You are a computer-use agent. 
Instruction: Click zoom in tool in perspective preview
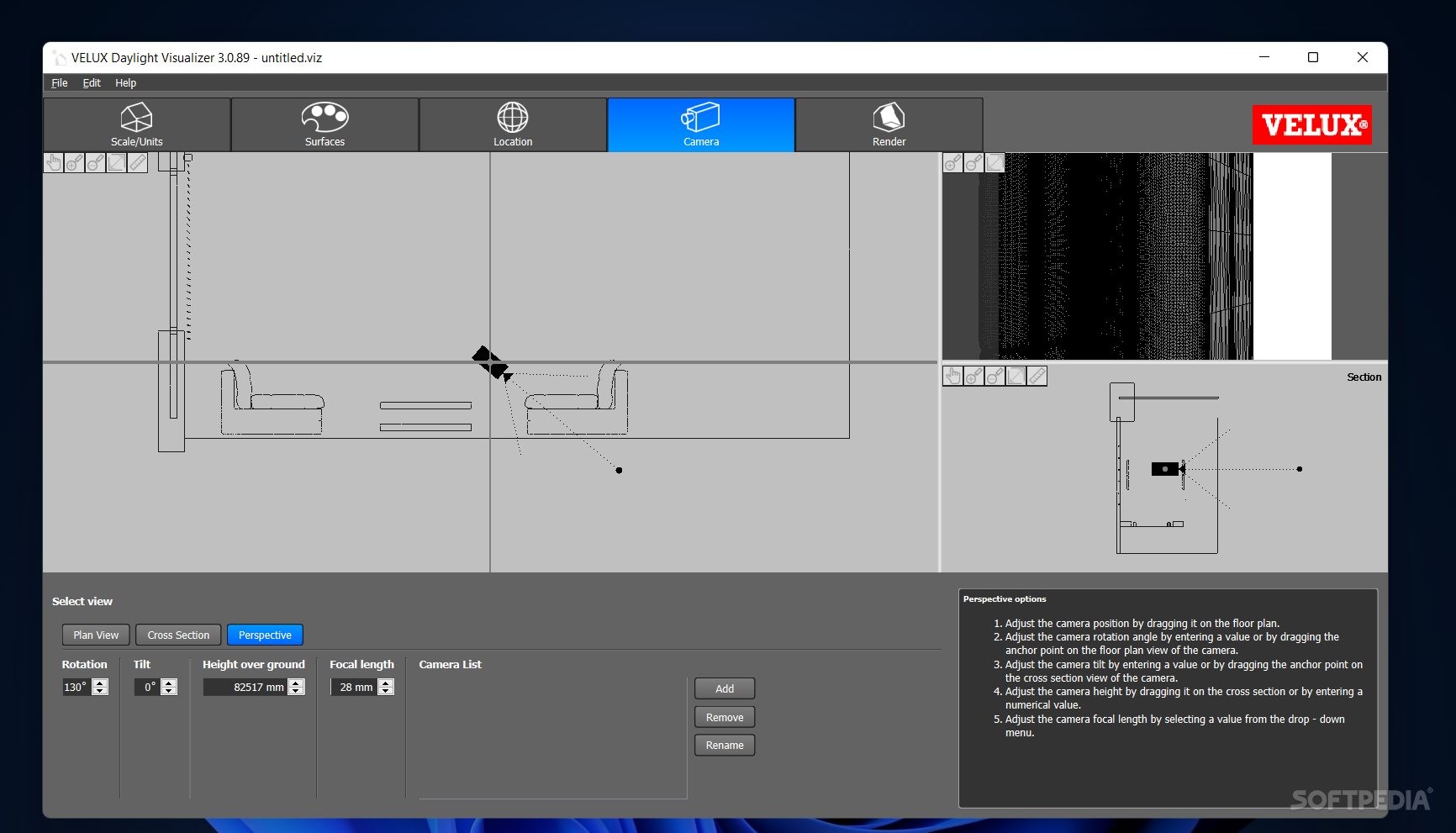click(952, 162)
